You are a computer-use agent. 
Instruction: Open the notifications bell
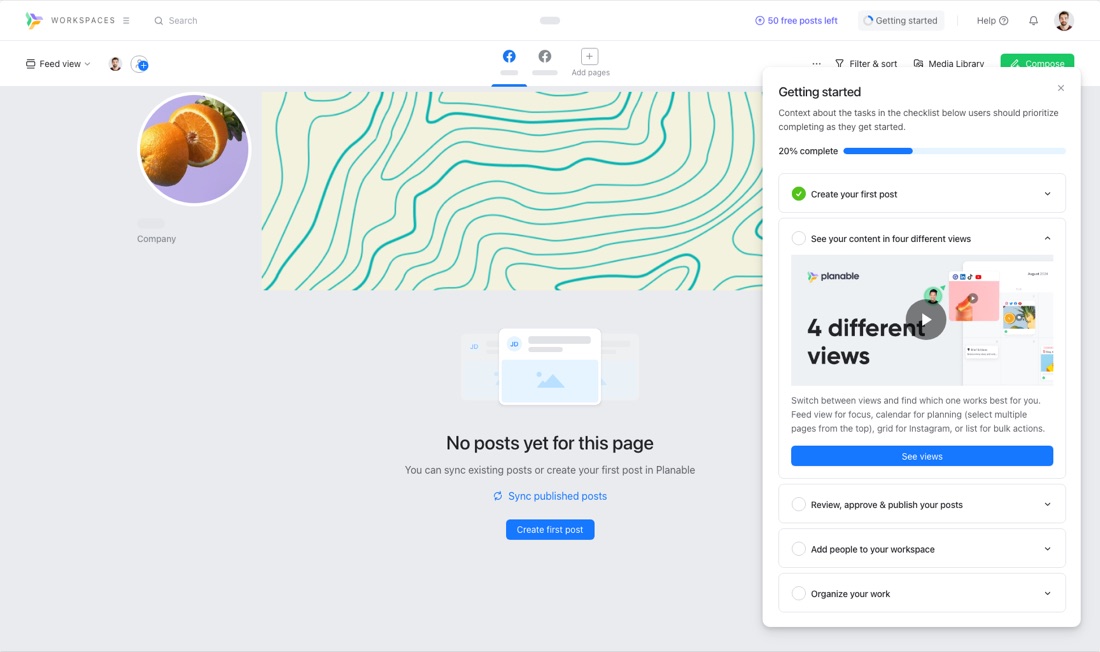(x=1033, y=20)
